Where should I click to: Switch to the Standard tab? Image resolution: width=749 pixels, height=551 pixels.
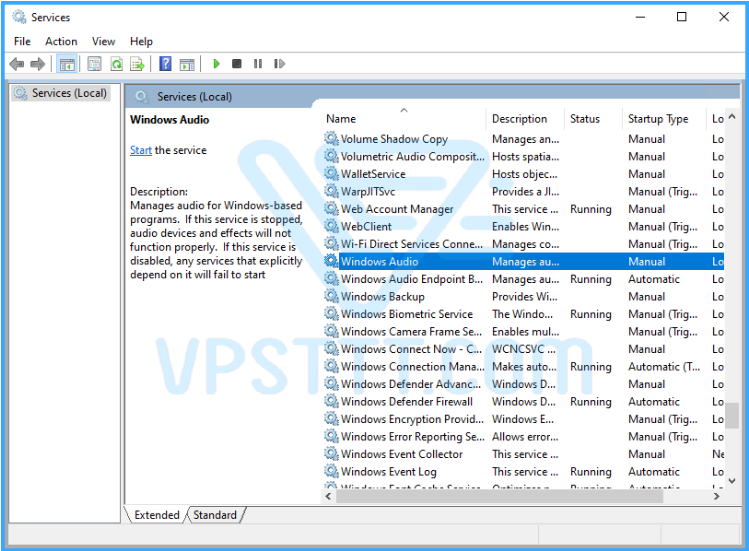click(215, 515)
